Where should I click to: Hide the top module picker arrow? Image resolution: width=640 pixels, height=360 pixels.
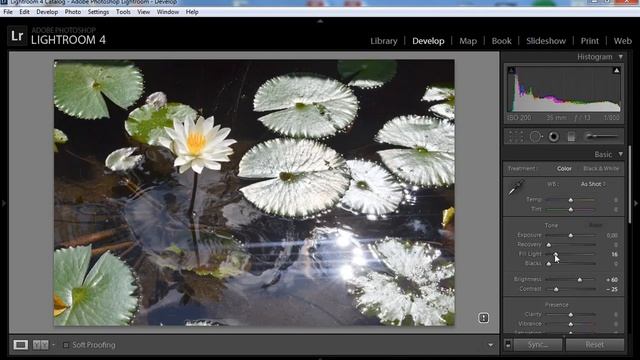pos(320,20)
